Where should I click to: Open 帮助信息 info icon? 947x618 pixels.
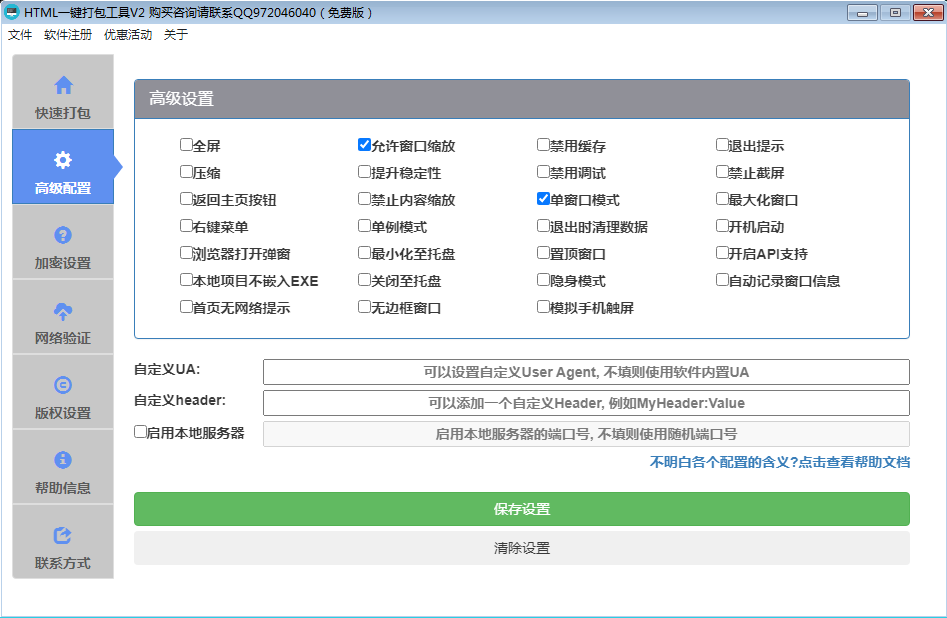pos(63,460)
